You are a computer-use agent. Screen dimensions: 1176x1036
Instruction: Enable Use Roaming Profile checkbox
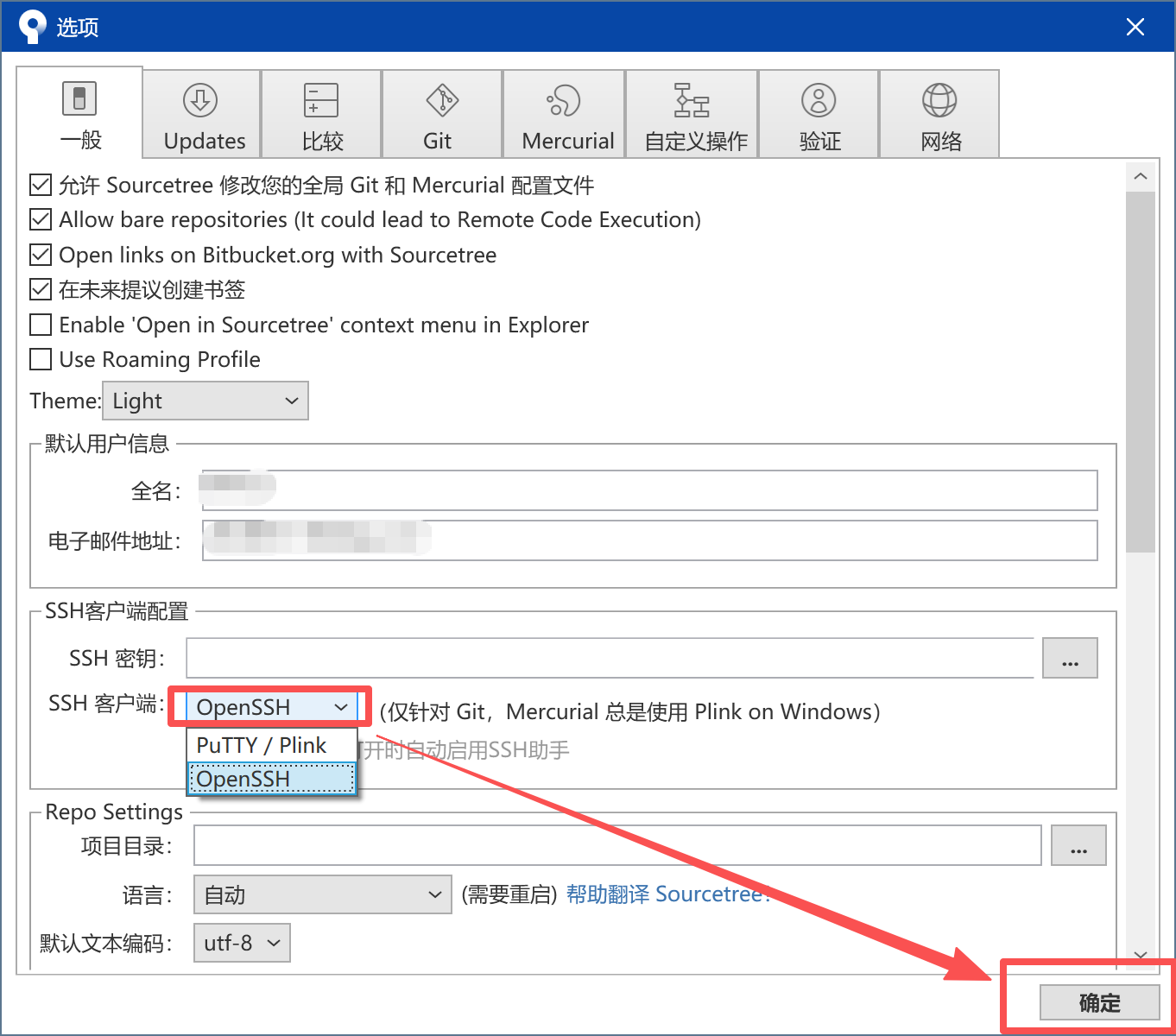(x=41, y=359)
